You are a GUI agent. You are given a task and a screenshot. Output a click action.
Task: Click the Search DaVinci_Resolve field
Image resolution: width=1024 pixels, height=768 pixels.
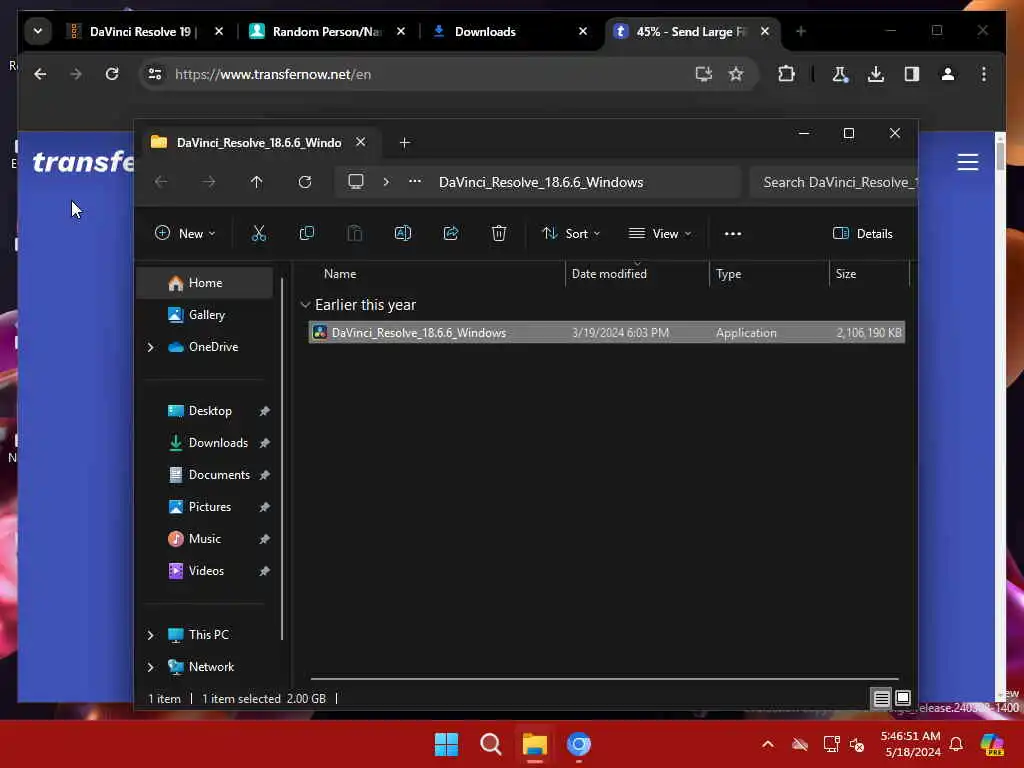click(834, 182)
